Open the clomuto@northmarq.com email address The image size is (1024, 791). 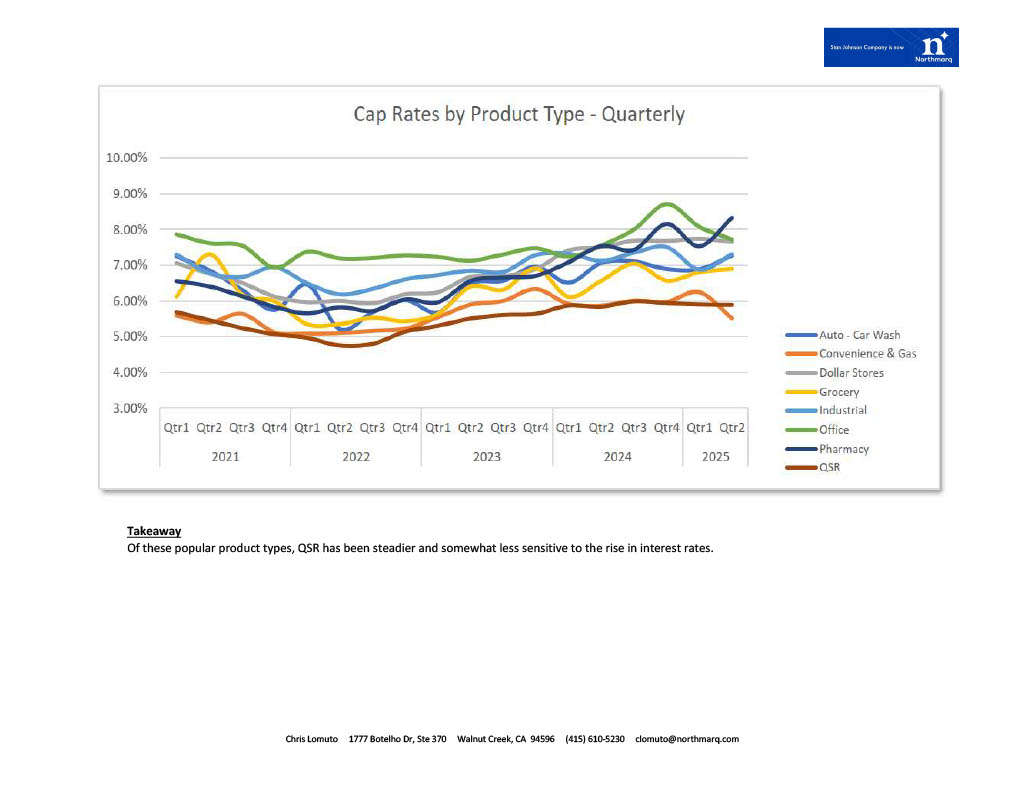click(x=687, y=739)
